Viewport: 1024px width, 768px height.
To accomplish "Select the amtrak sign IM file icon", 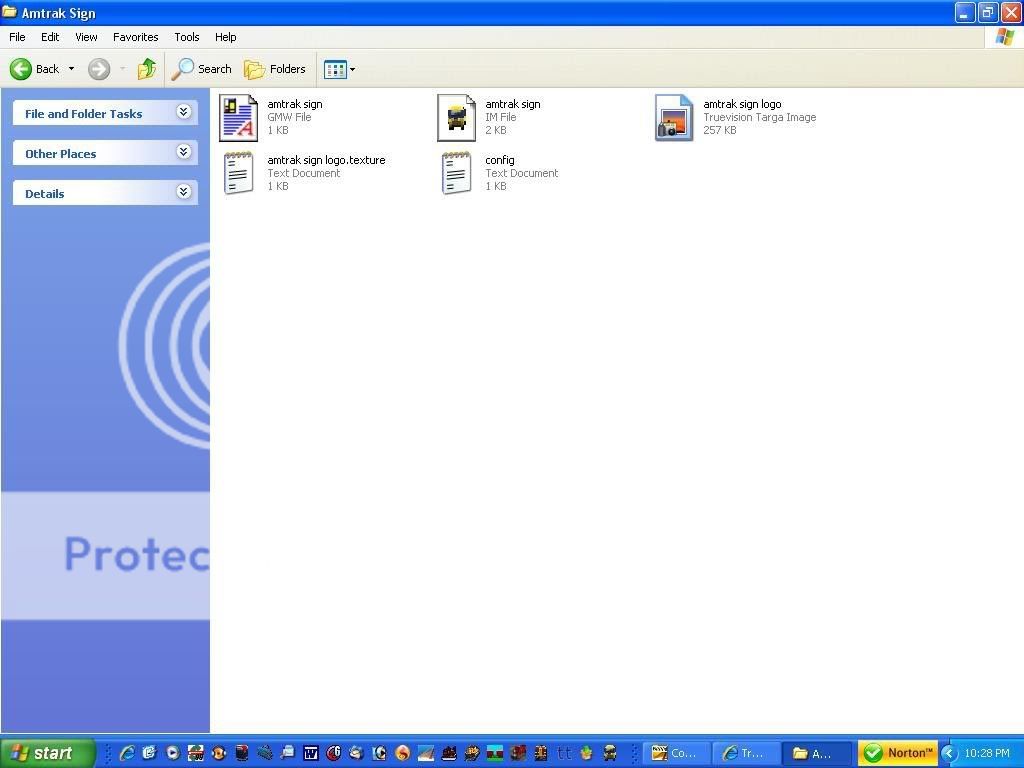I will [456, 118].
